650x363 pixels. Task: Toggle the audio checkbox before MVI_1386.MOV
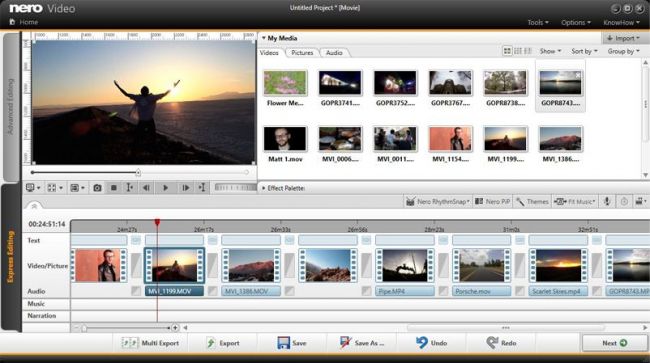[213, 291]
